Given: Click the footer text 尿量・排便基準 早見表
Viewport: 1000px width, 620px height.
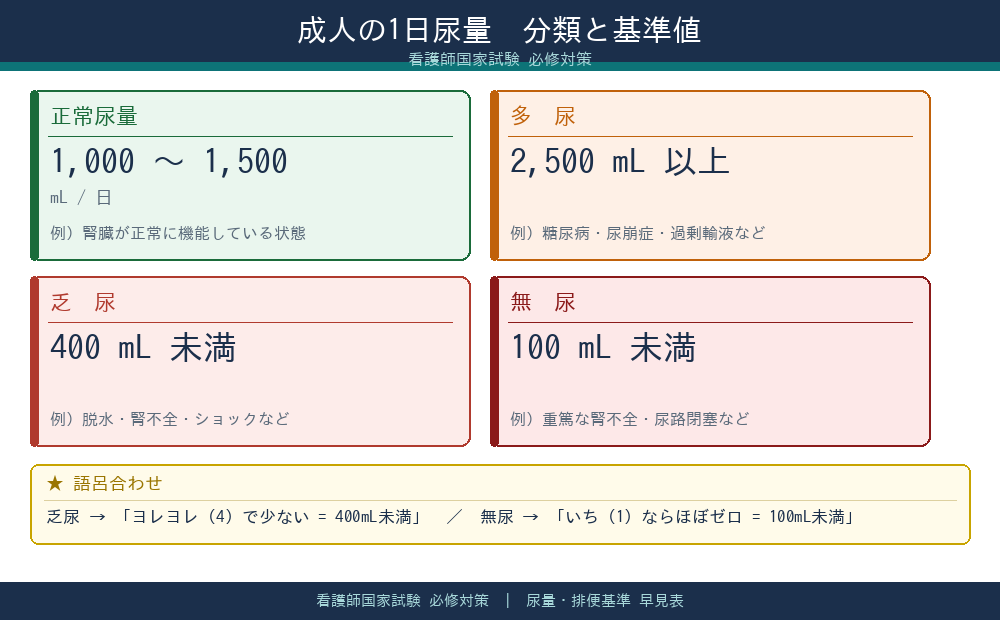Looking at the screenshot, I should point(605,601).
